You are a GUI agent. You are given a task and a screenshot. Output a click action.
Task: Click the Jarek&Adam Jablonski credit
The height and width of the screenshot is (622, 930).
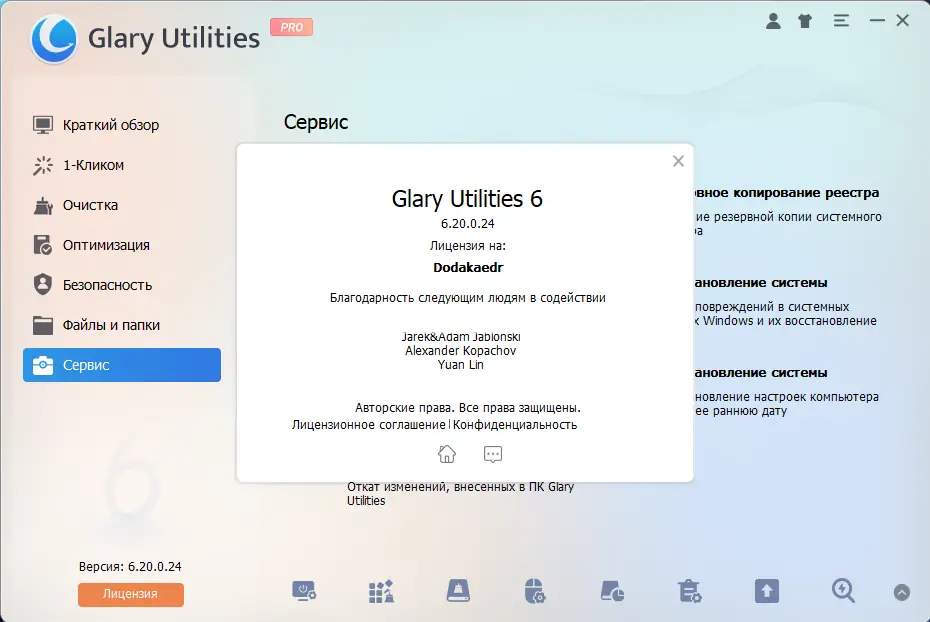(461, 337)
